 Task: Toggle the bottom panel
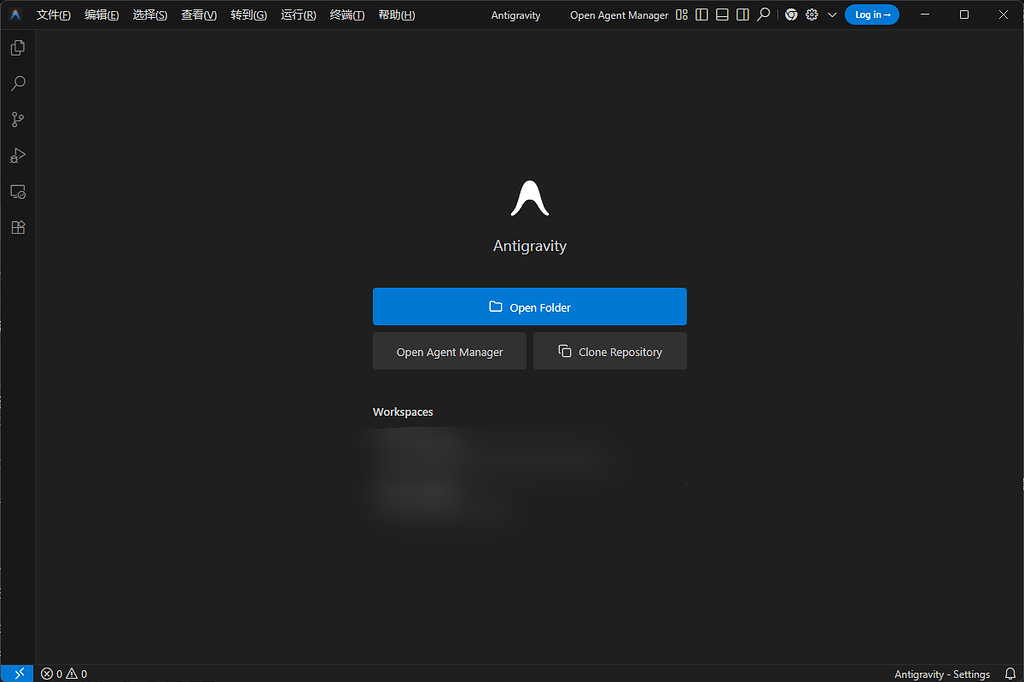coord(722,14)
